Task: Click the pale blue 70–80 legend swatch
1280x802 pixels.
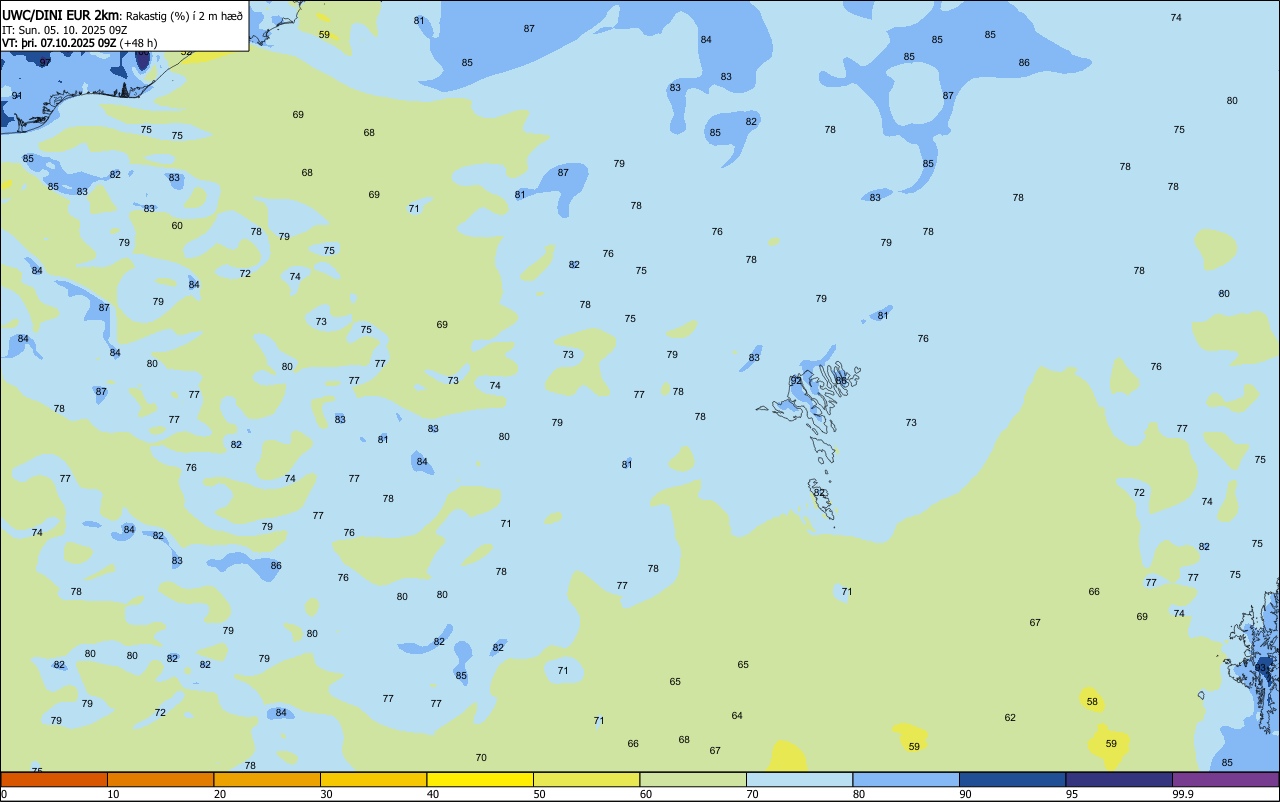Action: (x=799, y=779)
